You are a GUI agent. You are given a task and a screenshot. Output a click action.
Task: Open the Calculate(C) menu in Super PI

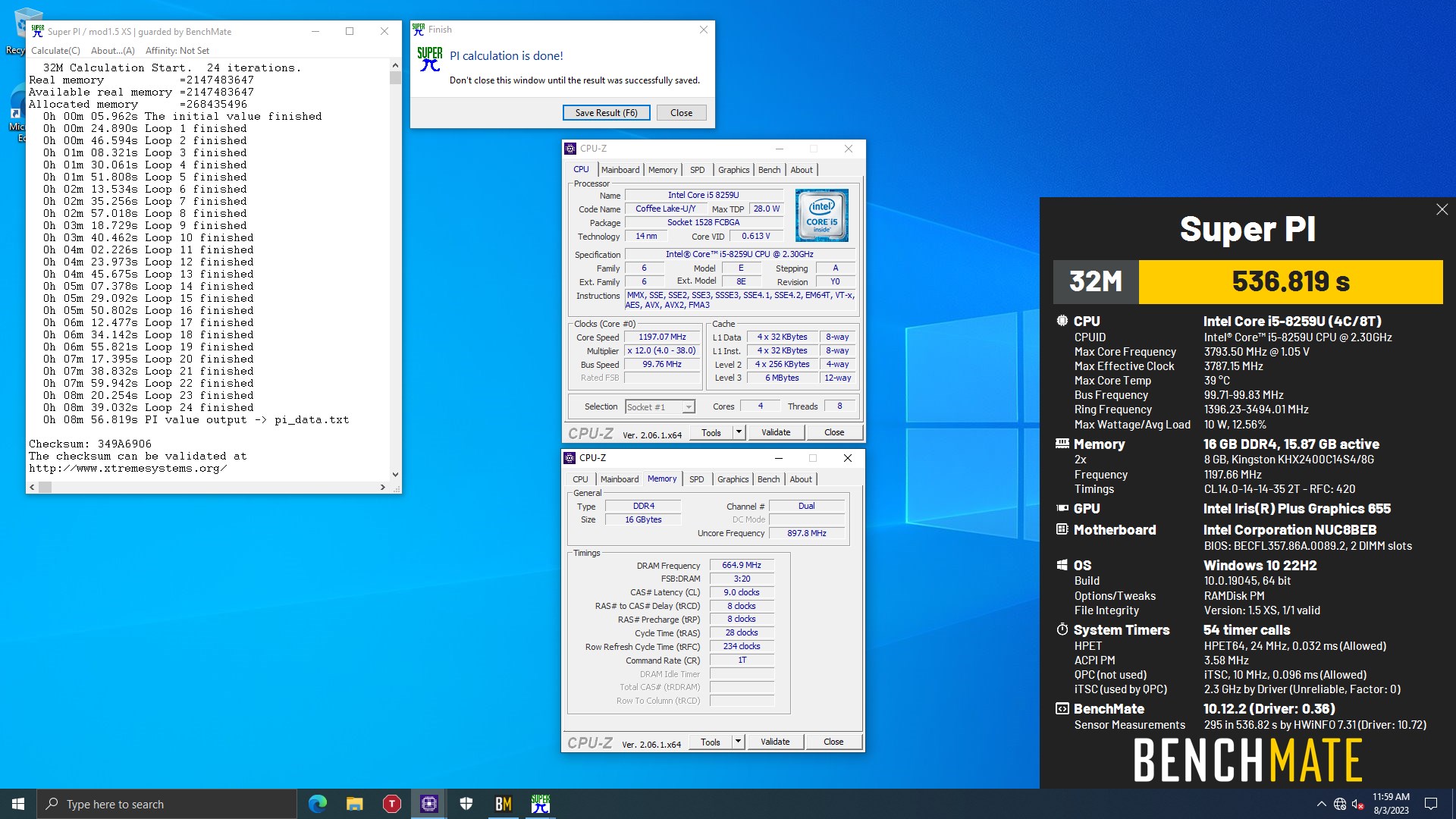point(55,51)
